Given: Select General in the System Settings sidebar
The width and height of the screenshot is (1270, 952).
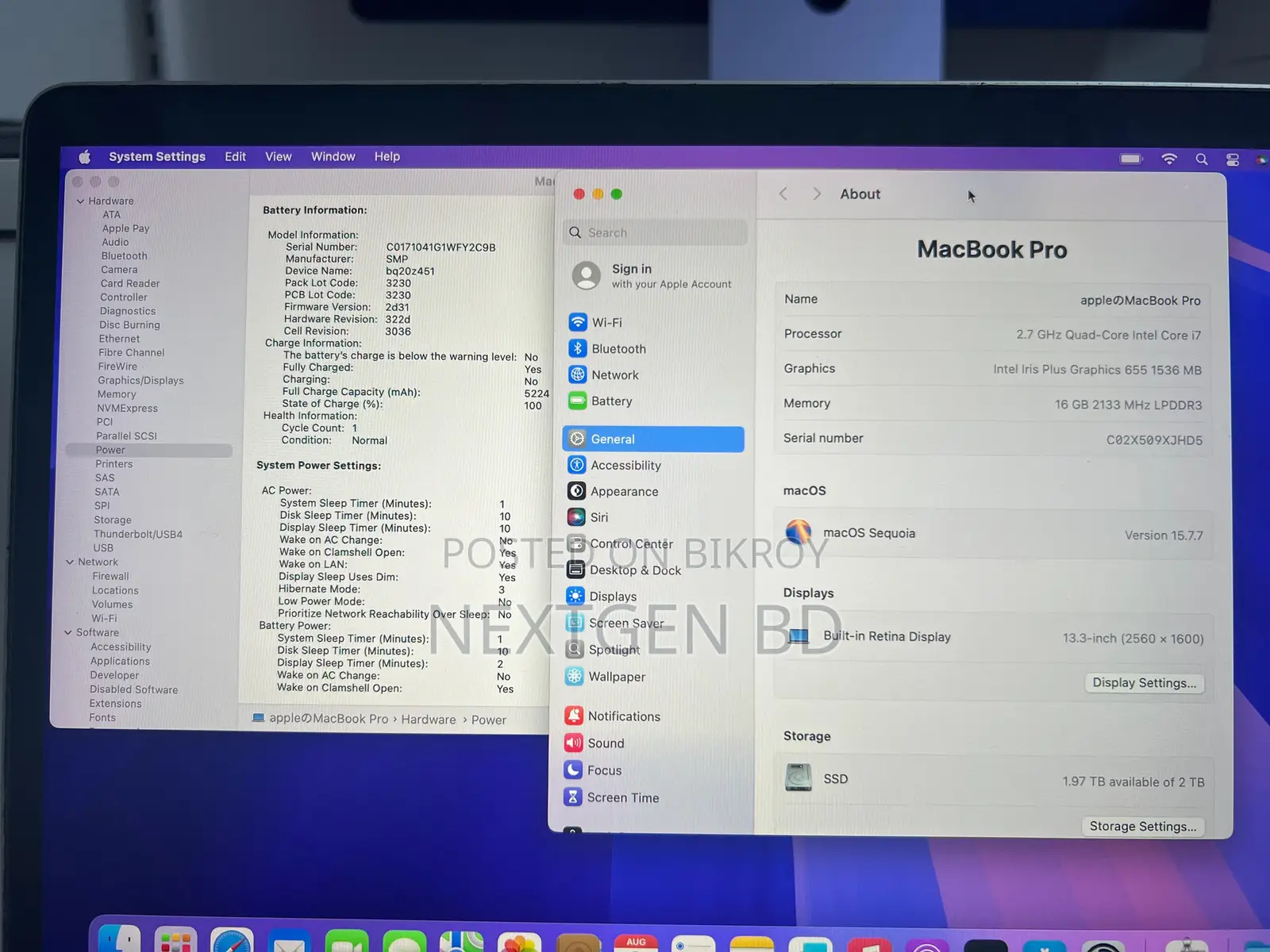Looking at the screenshot, I should click(653, 439).
